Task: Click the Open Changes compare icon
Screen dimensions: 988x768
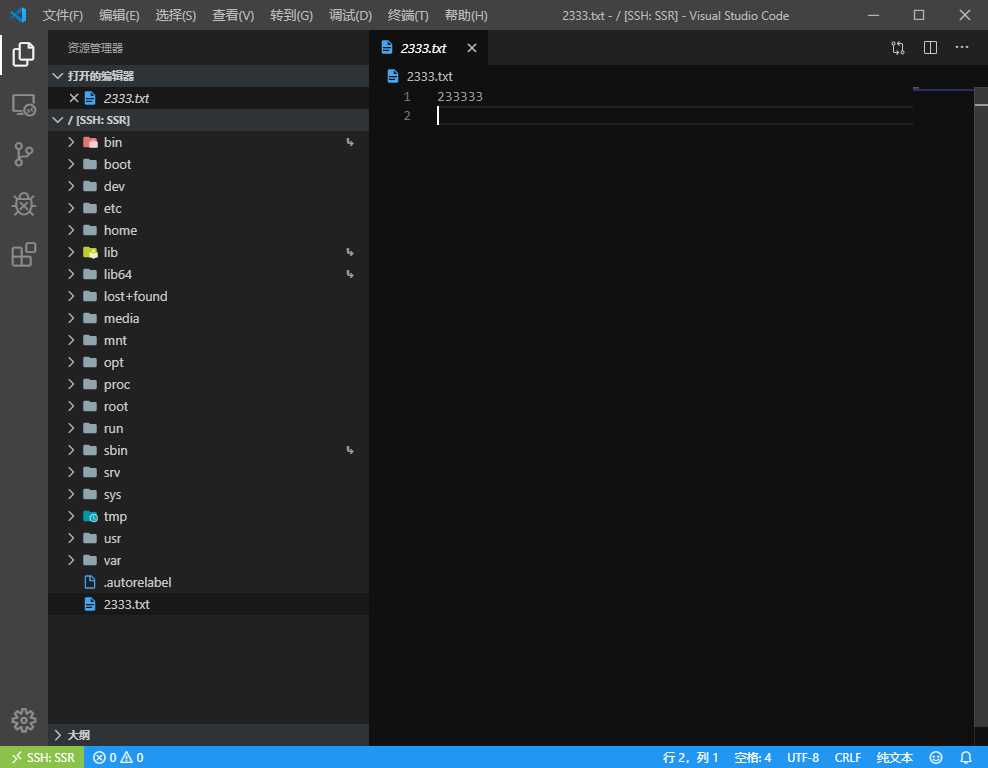Action: pos(898,48)
